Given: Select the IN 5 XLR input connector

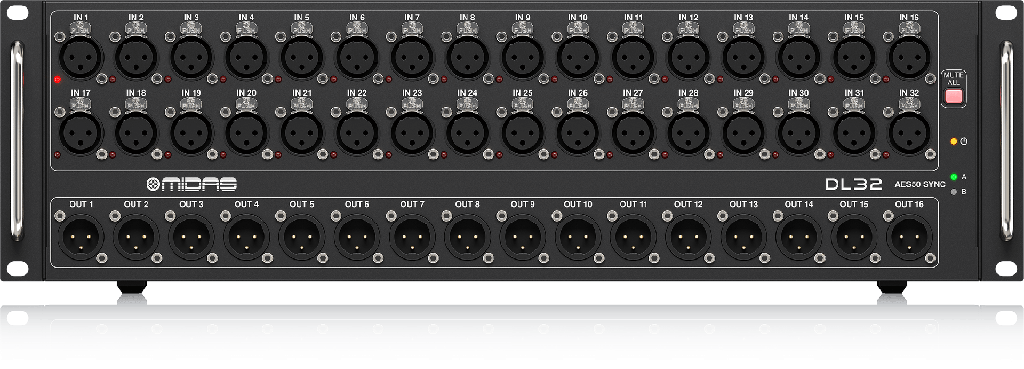Looking at the screenshot, I should [x=302, y=57].
